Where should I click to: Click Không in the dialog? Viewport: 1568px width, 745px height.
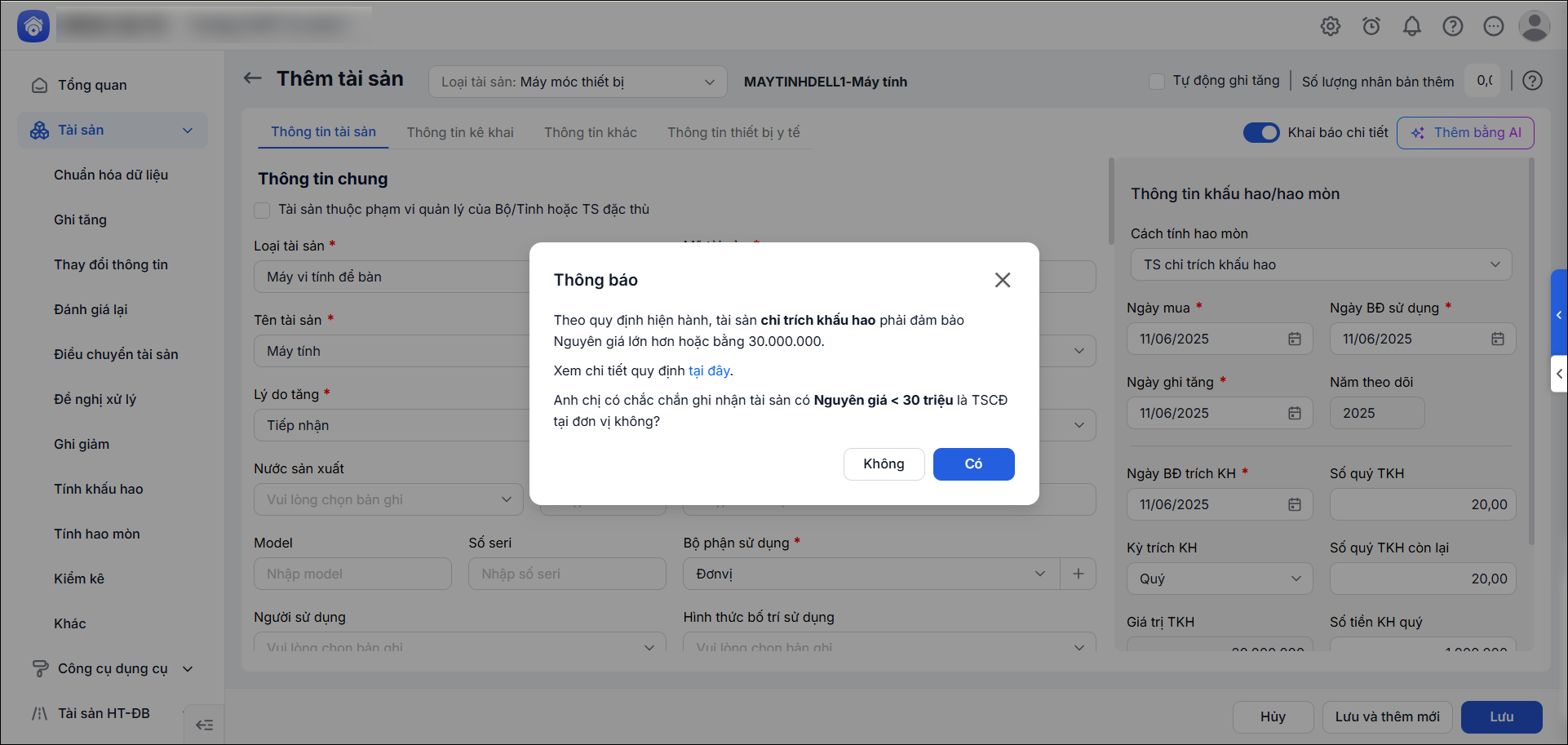tap(884, 464)
